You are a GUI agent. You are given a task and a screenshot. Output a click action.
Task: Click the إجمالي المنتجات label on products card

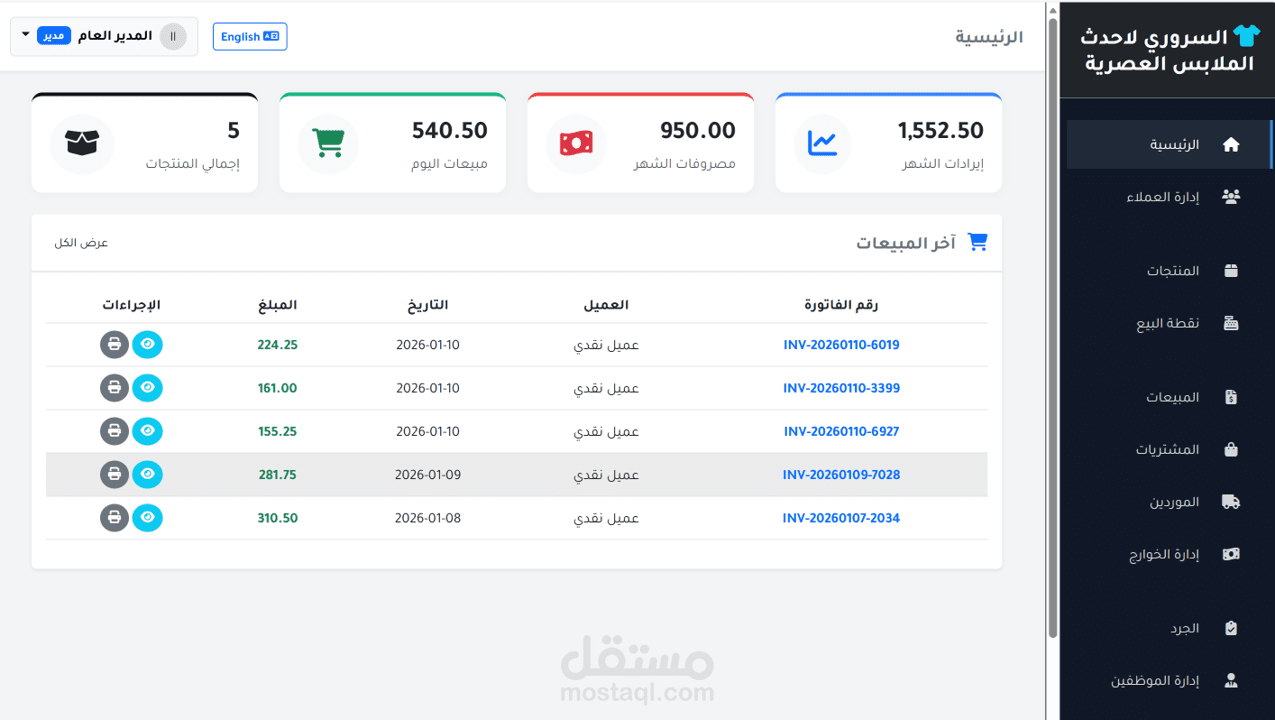tap(193, 163)
